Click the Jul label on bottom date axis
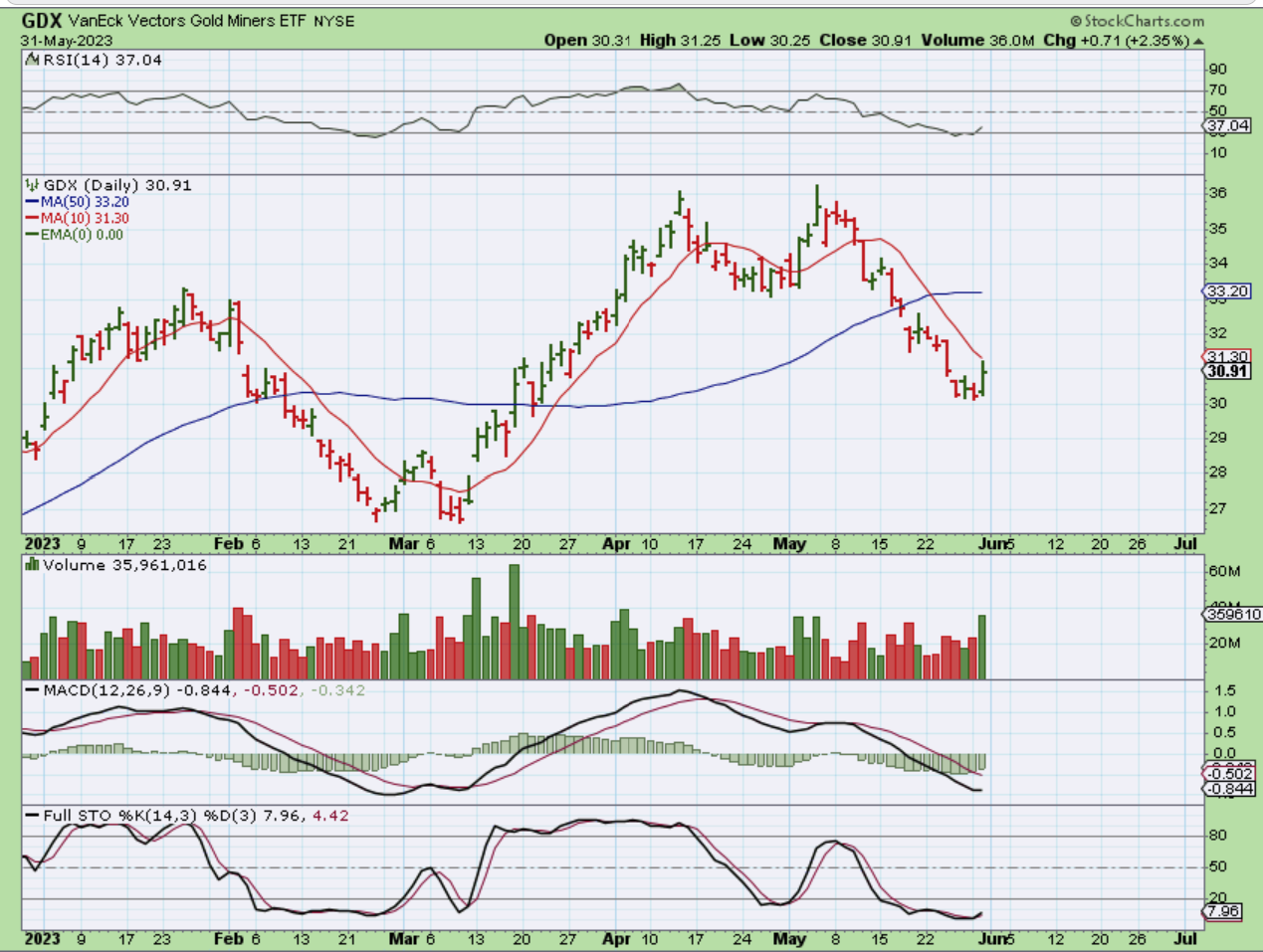Screen dimensions: 1263x952 1184,938
